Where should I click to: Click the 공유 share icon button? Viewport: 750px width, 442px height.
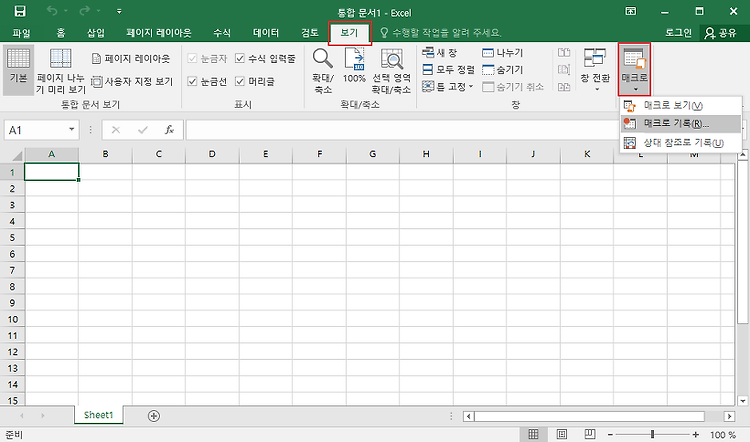720,33
